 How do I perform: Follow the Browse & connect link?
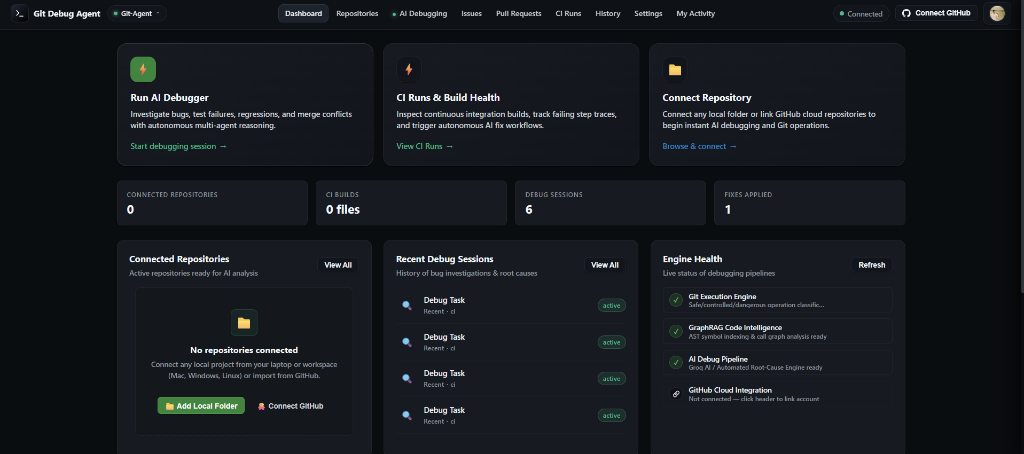[699, 146]
